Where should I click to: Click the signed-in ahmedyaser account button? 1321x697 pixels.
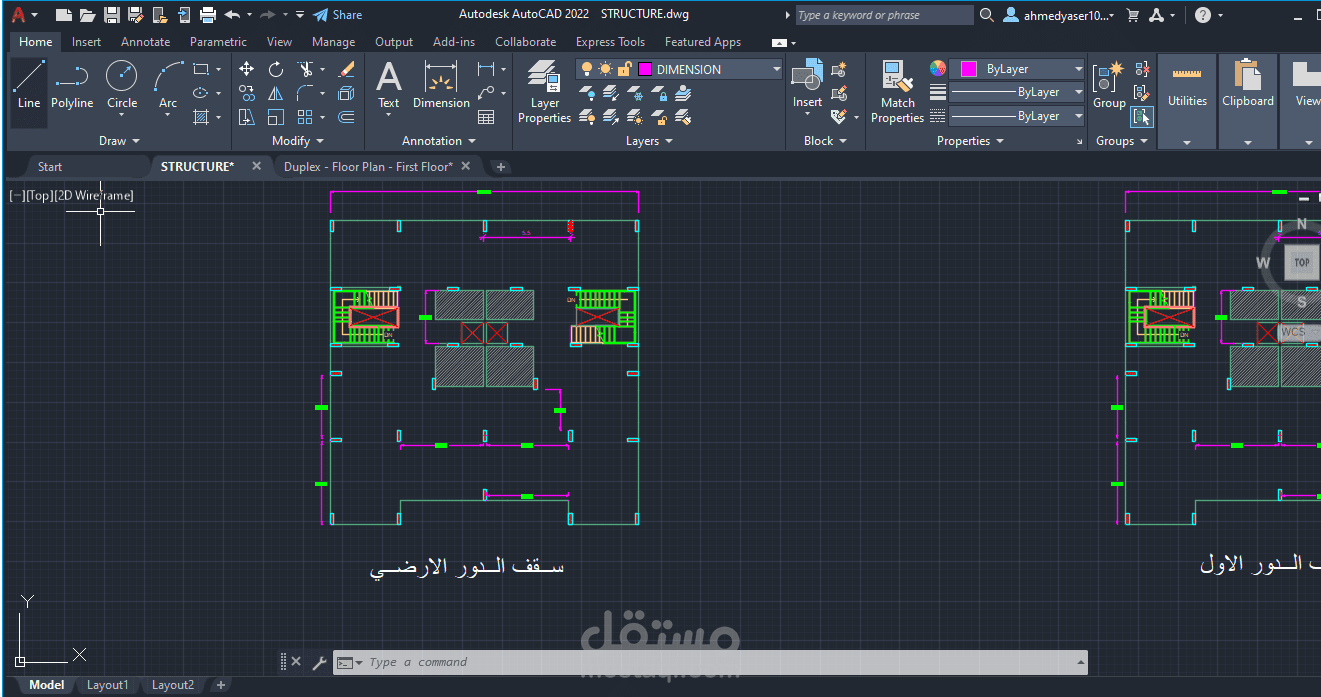pyautogui.click(x=1060, y=15)
